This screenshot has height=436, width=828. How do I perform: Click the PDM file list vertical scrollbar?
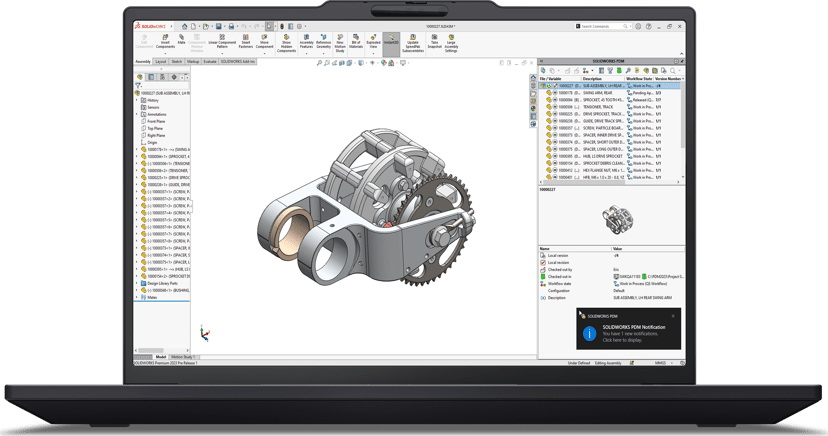[x=683, y=128]
